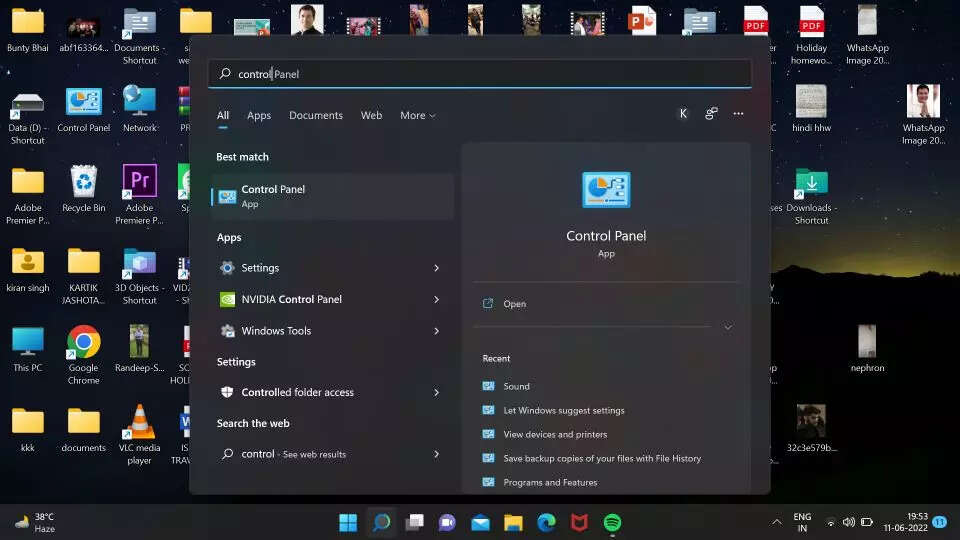Select the Holiday homework PDF desktop file
This screenshot has width=960, height=540.
coord(812,36)
